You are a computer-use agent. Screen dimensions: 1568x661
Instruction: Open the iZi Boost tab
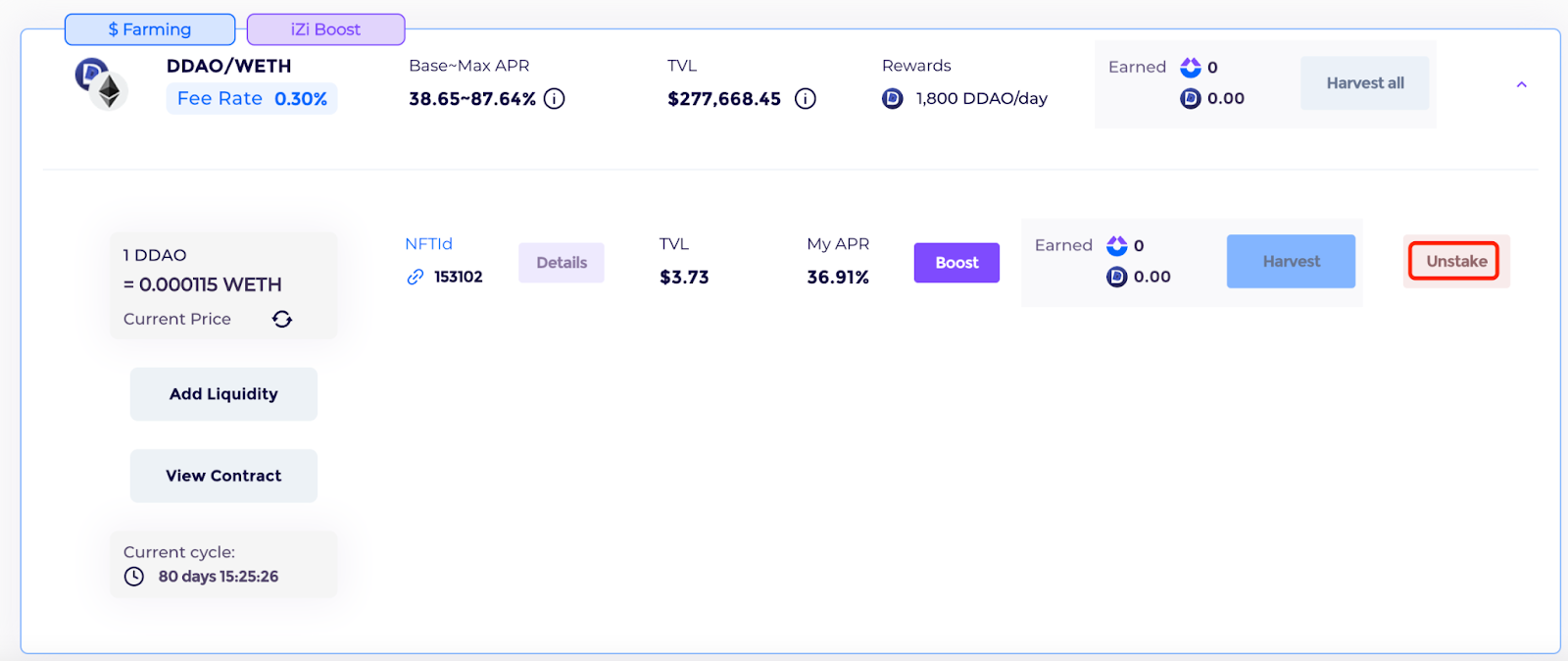(325, 29)
